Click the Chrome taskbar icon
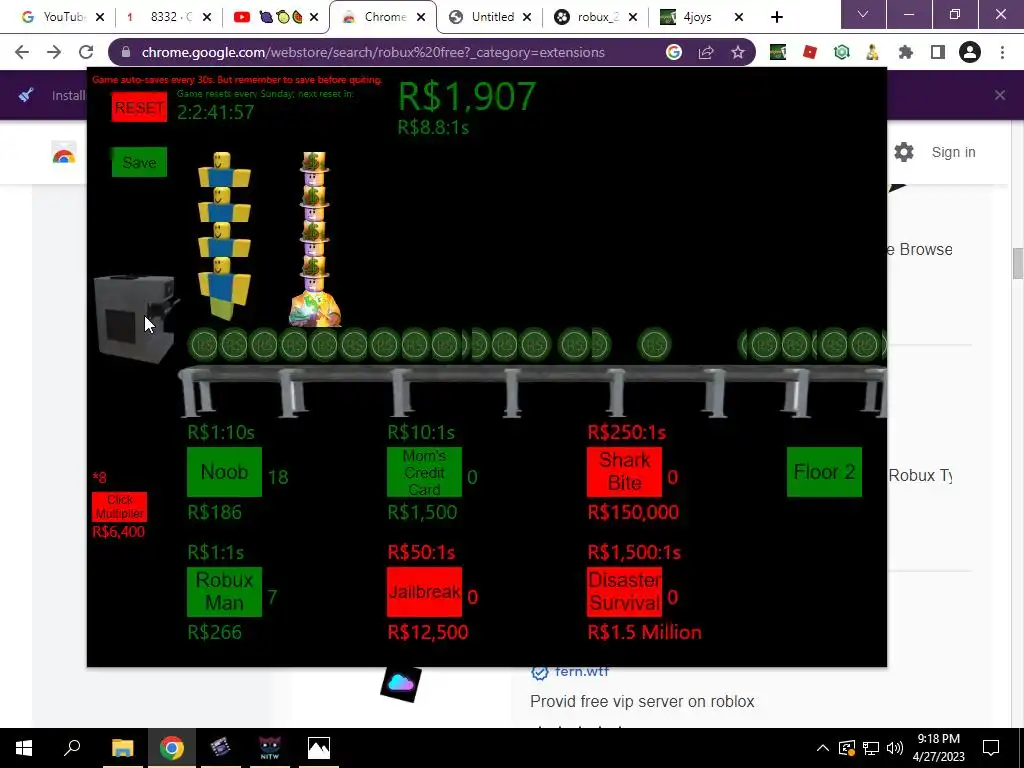The image size is (1024, 768). (x=172, y=748)
